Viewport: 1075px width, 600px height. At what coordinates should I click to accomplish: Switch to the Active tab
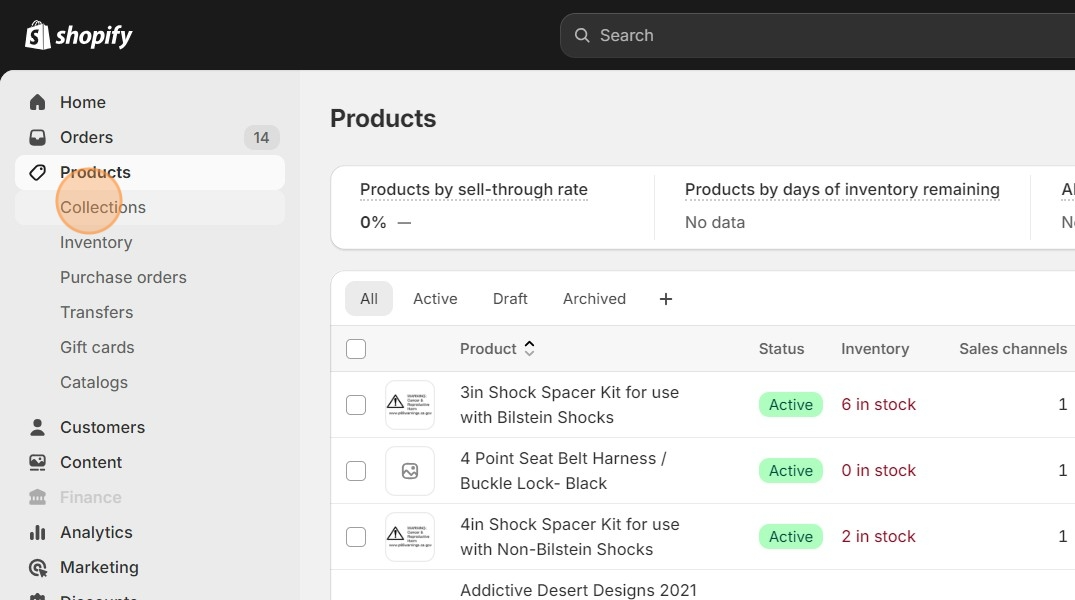(435, 299)
